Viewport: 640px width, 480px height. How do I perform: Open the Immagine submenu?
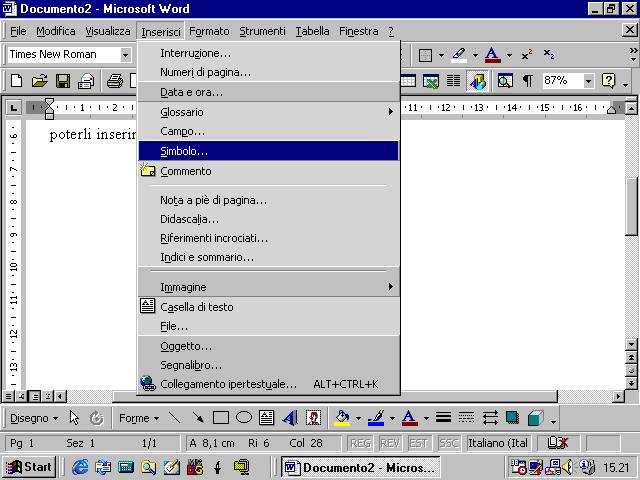(268, 287)
